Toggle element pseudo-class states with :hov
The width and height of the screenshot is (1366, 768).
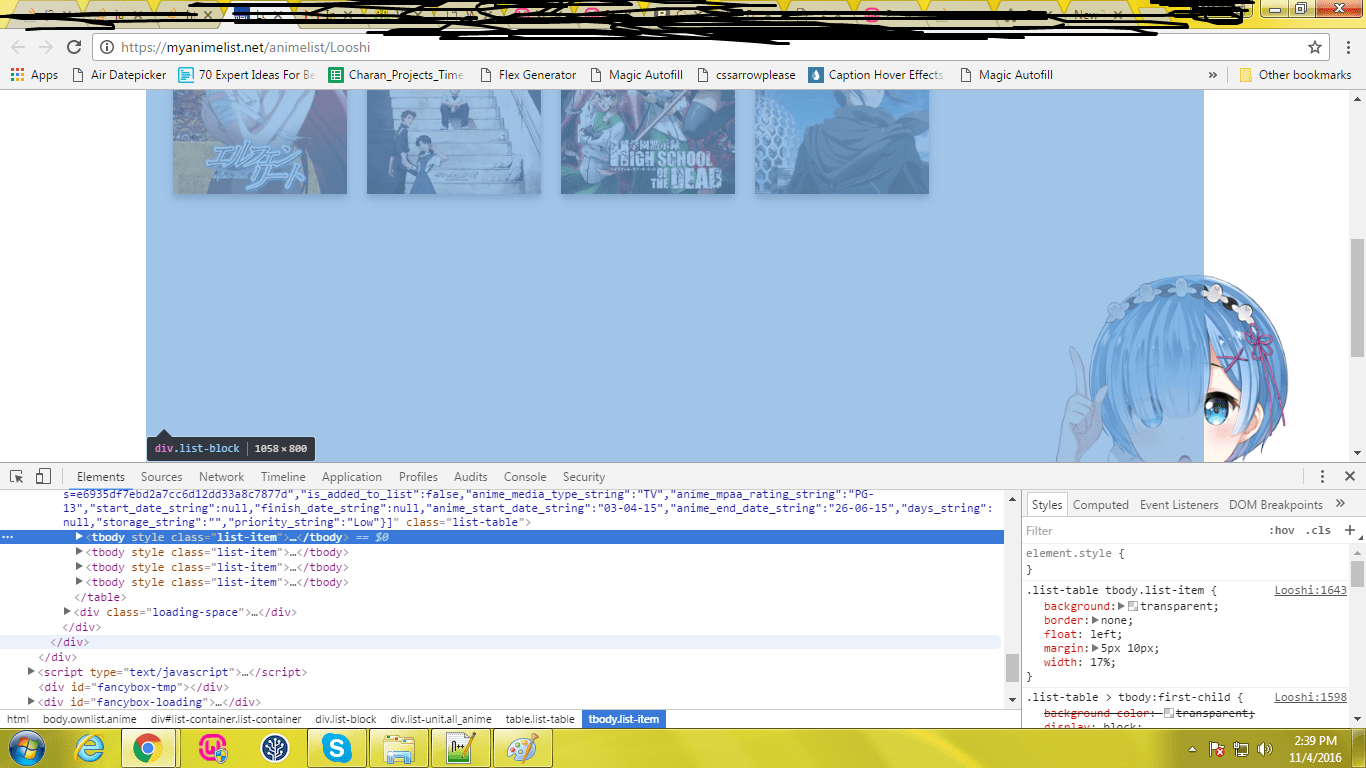1283,530
